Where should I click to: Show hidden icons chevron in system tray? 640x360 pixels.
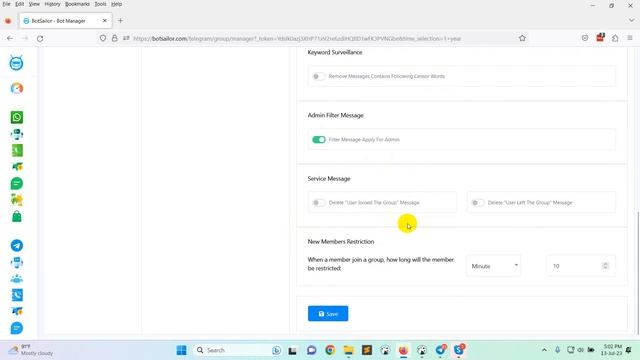(544, 350)
